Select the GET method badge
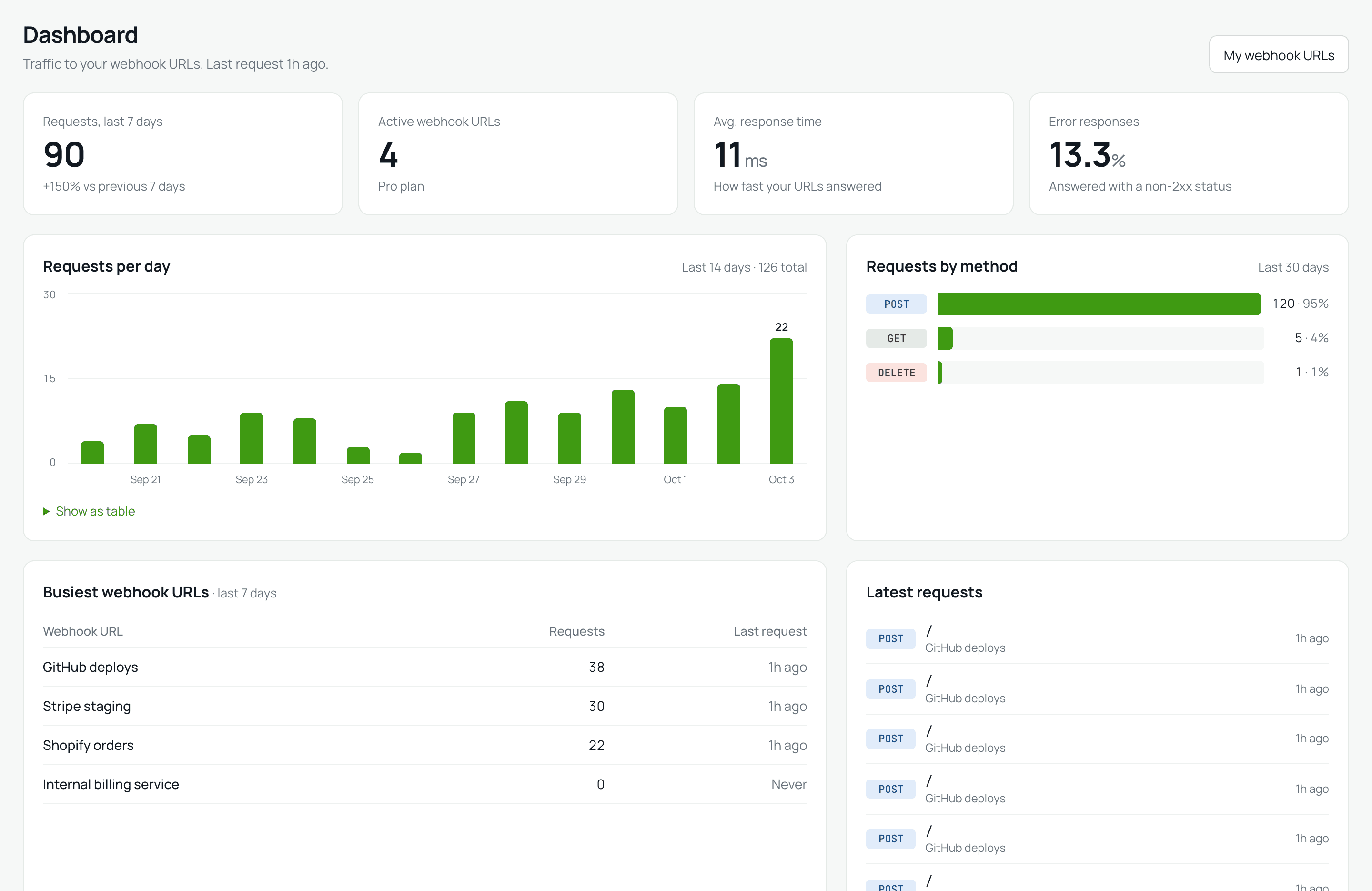This screenshot has height=891, width=1372. [896, 338]
